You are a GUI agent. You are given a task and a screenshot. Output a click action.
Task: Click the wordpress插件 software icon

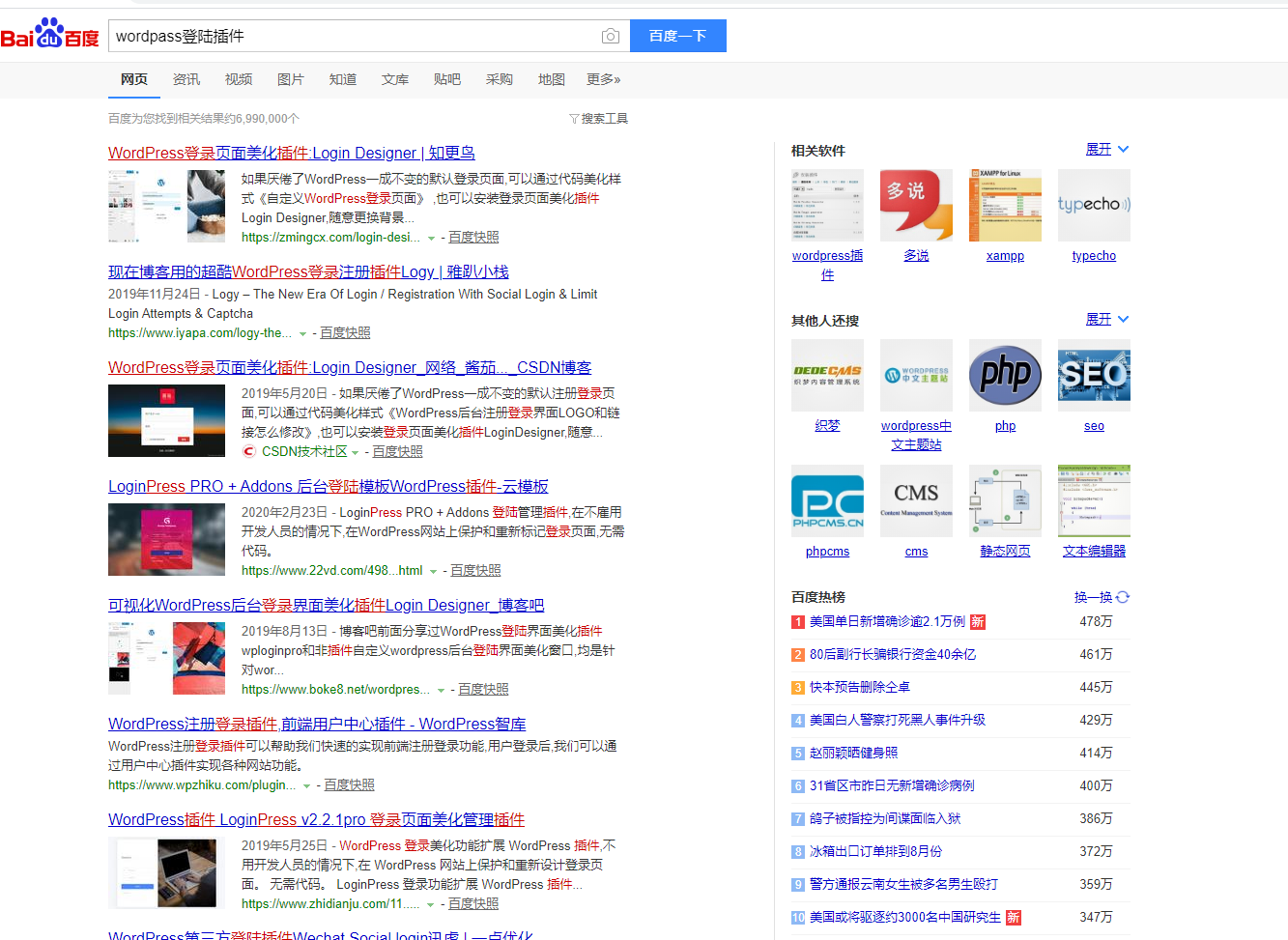coord(827,205)
